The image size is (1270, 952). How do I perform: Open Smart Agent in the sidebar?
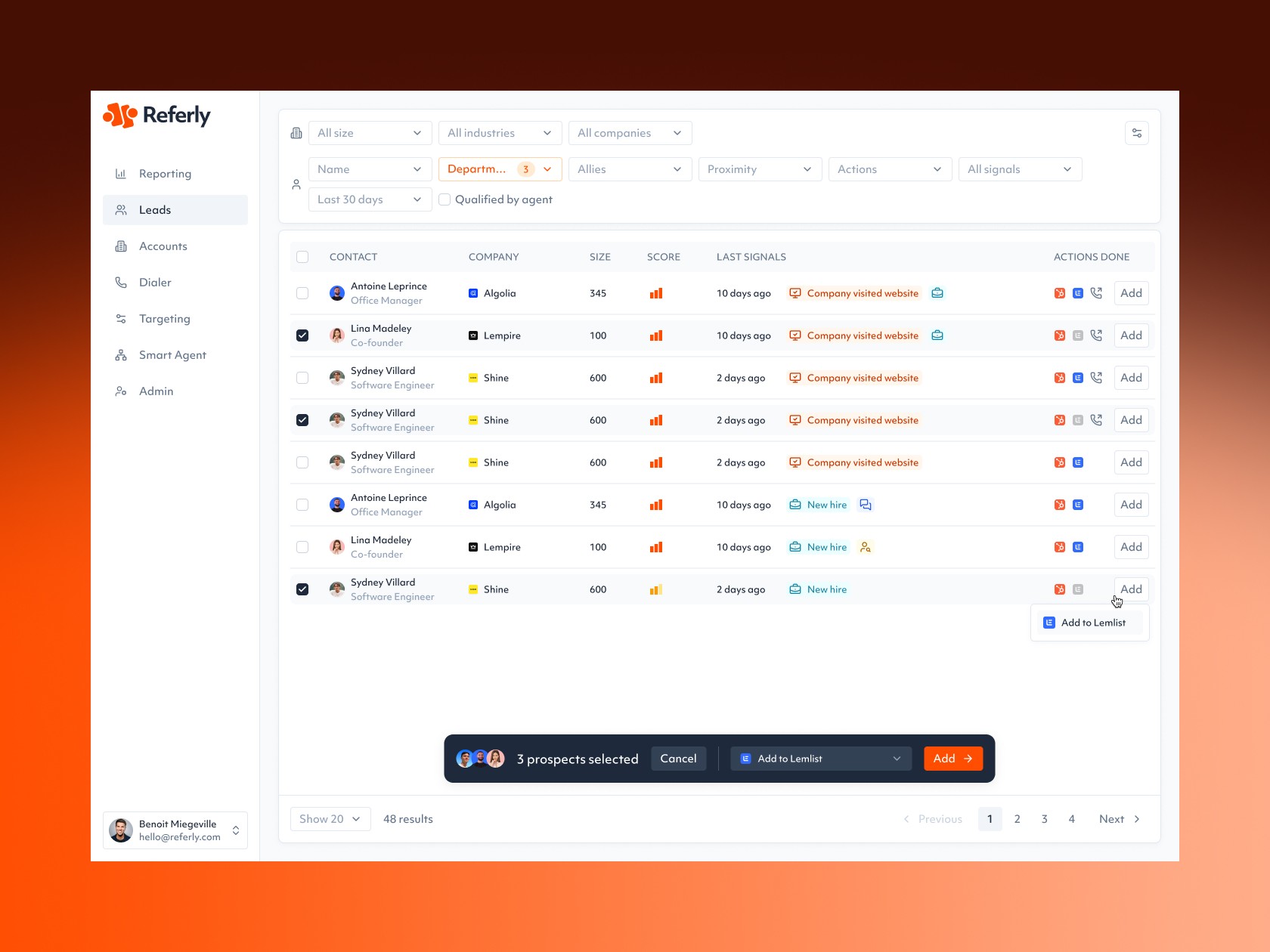coord(175,355)
